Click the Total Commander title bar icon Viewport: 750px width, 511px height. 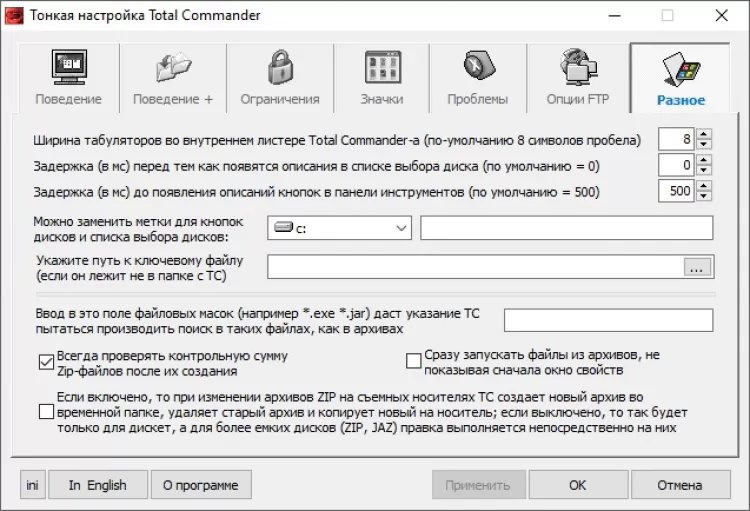13,15
